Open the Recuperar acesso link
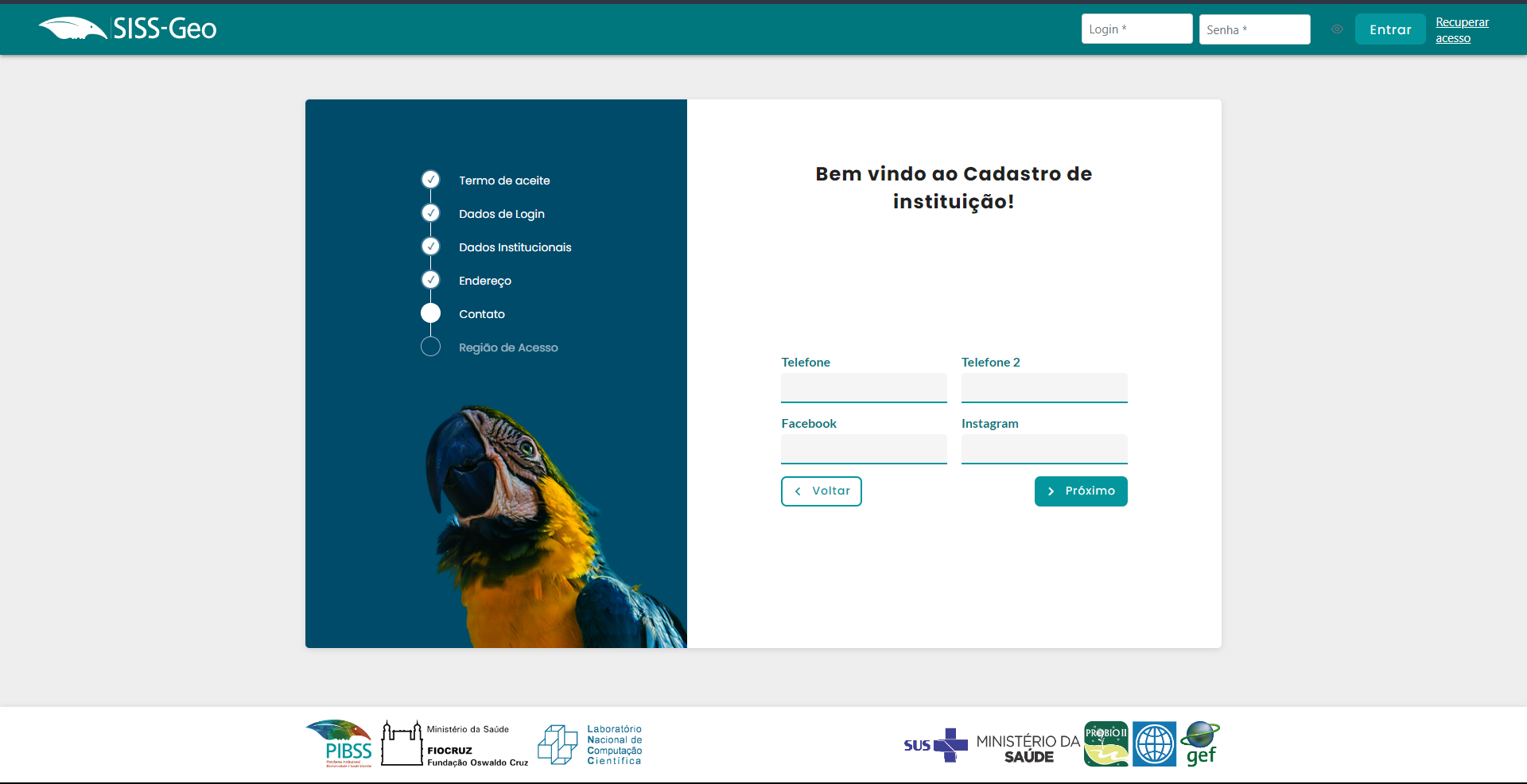The image size is (1527, 784). click(1461, 30)
